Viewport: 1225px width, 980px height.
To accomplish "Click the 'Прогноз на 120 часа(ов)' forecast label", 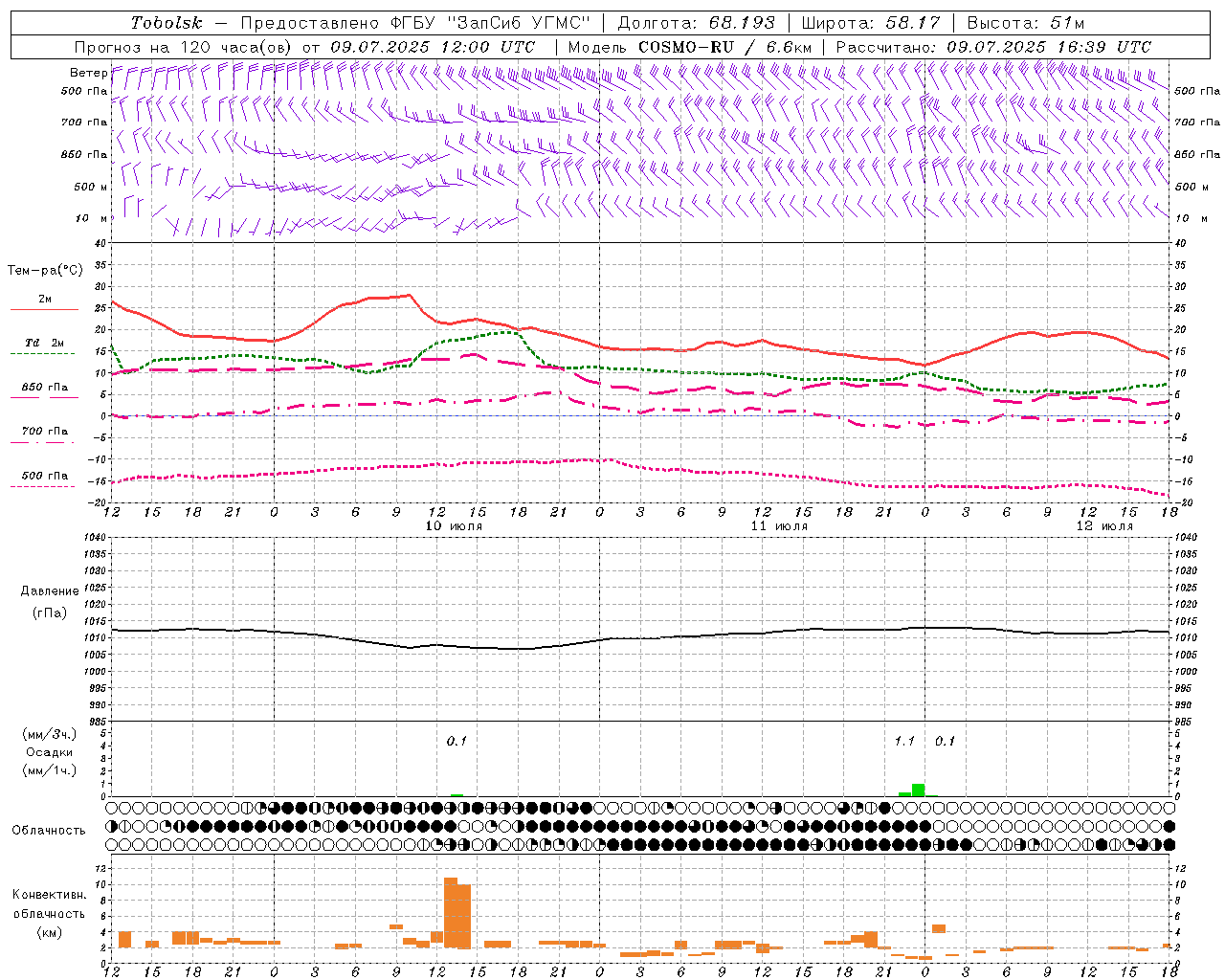I will 185,46.
